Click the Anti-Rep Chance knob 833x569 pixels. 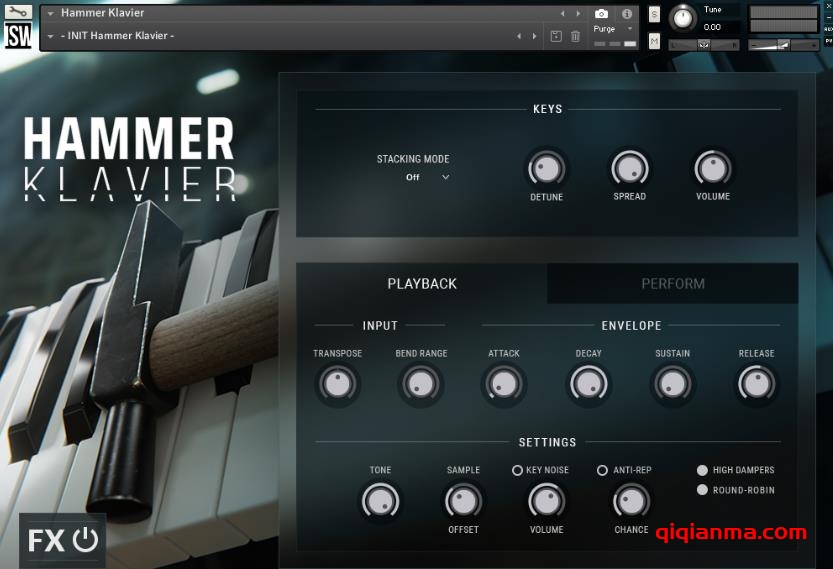tap(631, 500)
